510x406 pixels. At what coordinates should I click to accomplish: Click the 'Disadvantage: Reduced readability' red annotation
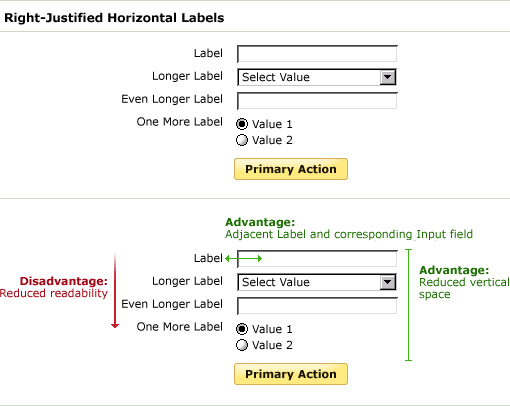pos(54,287)
